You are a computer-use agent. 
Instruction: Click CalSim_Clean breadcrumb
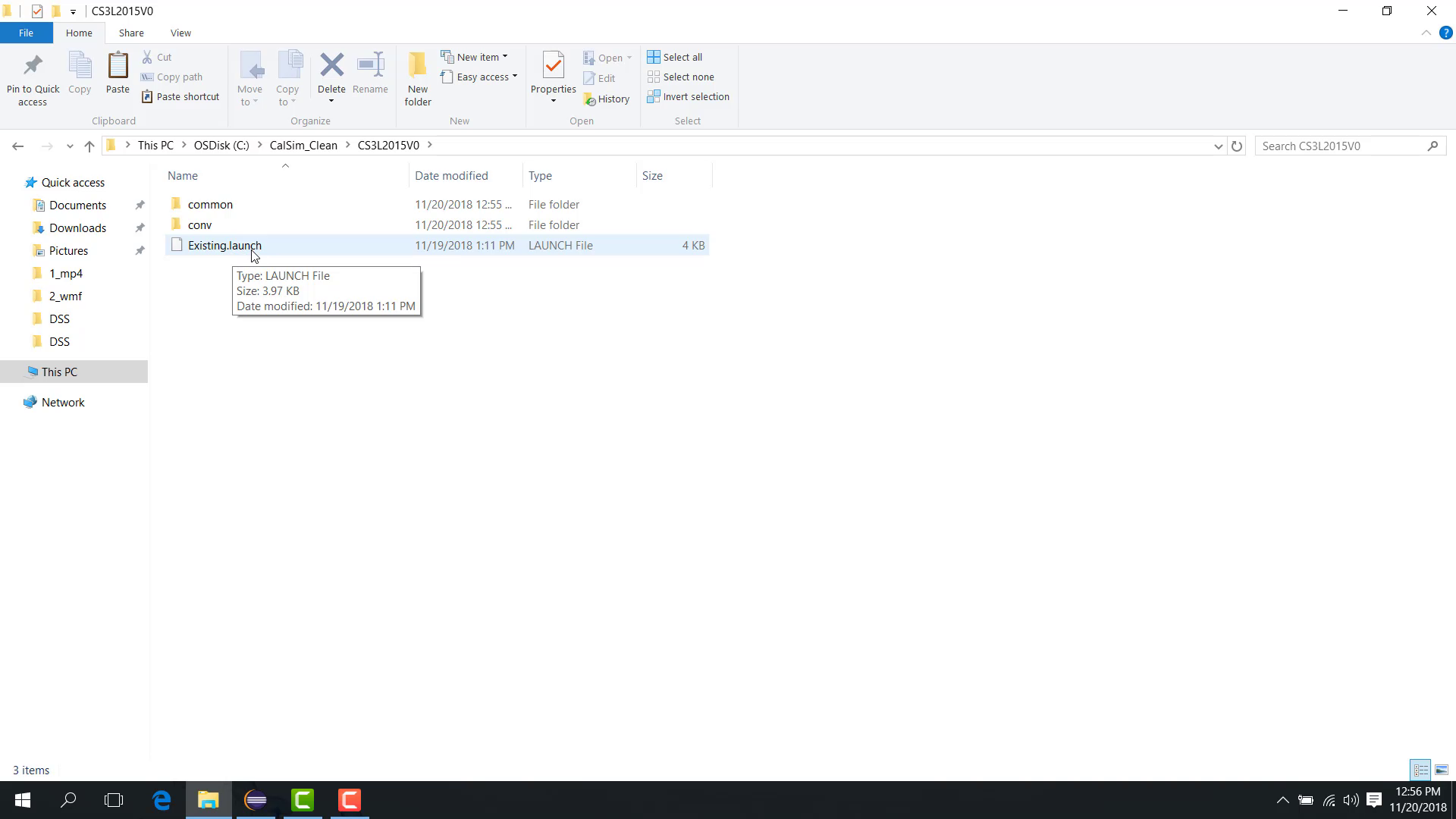(303, 146)
